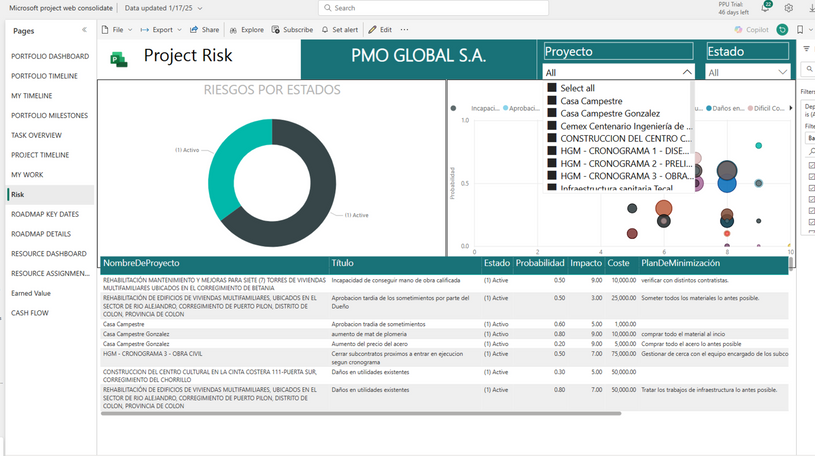Open MY WORK page
The width and height of the screenshot is (815, 456).
click(x=27, y=175)
